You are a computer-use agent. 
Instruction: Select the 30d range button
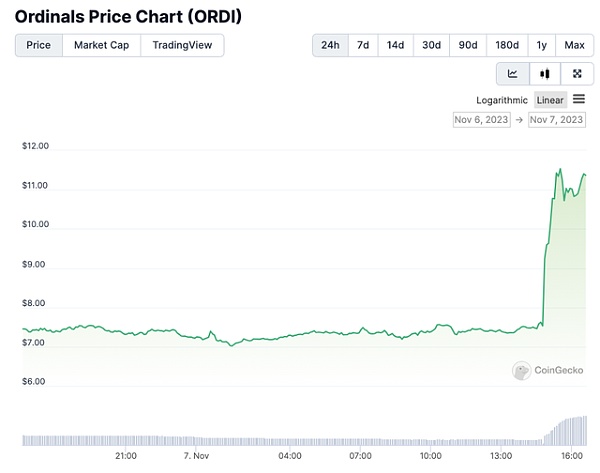click(x=431, y=45)
